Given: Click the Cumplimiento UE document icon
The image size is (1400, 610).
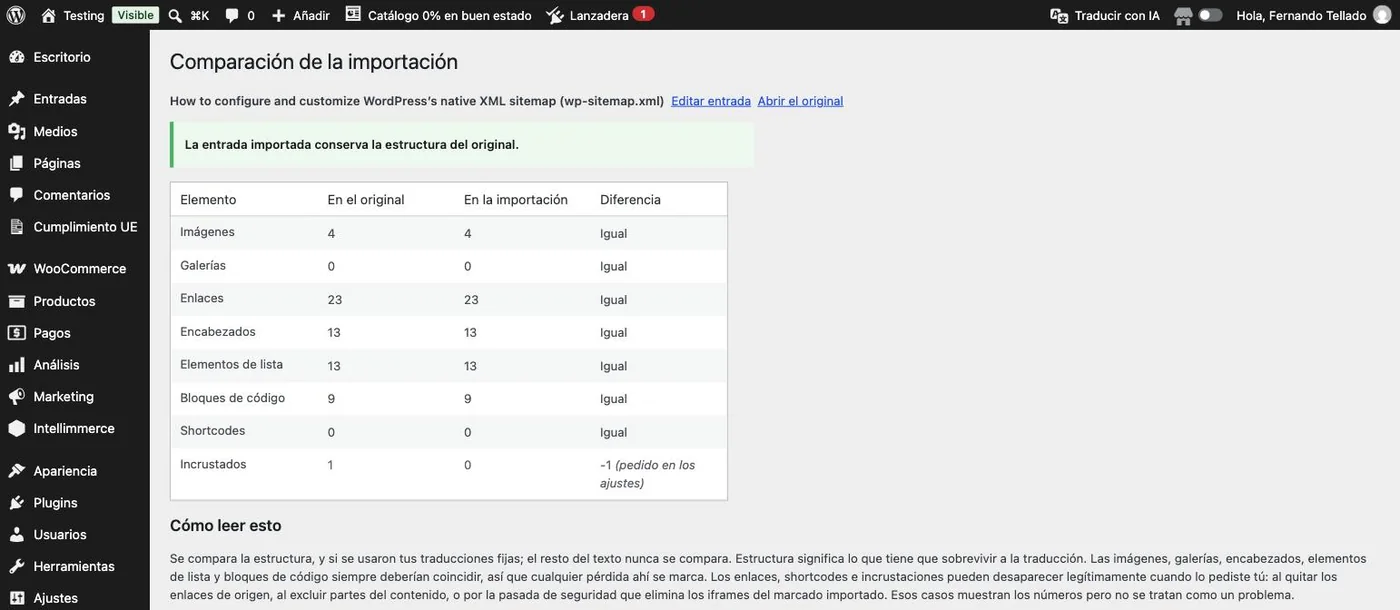Looking at the screenshot, I should pyautogui.click(x=16, y=227).
